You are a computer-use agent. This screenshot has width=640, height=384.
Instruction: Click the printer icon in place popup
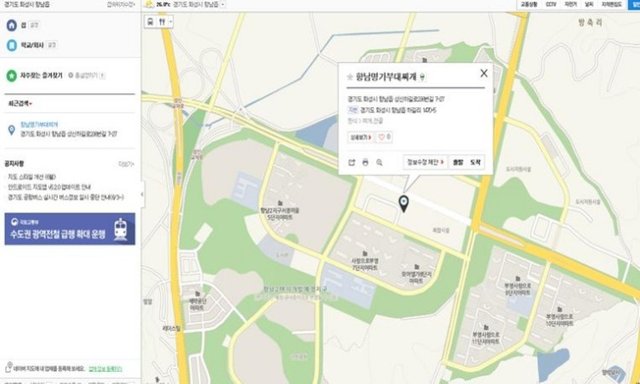pos(365,162)
